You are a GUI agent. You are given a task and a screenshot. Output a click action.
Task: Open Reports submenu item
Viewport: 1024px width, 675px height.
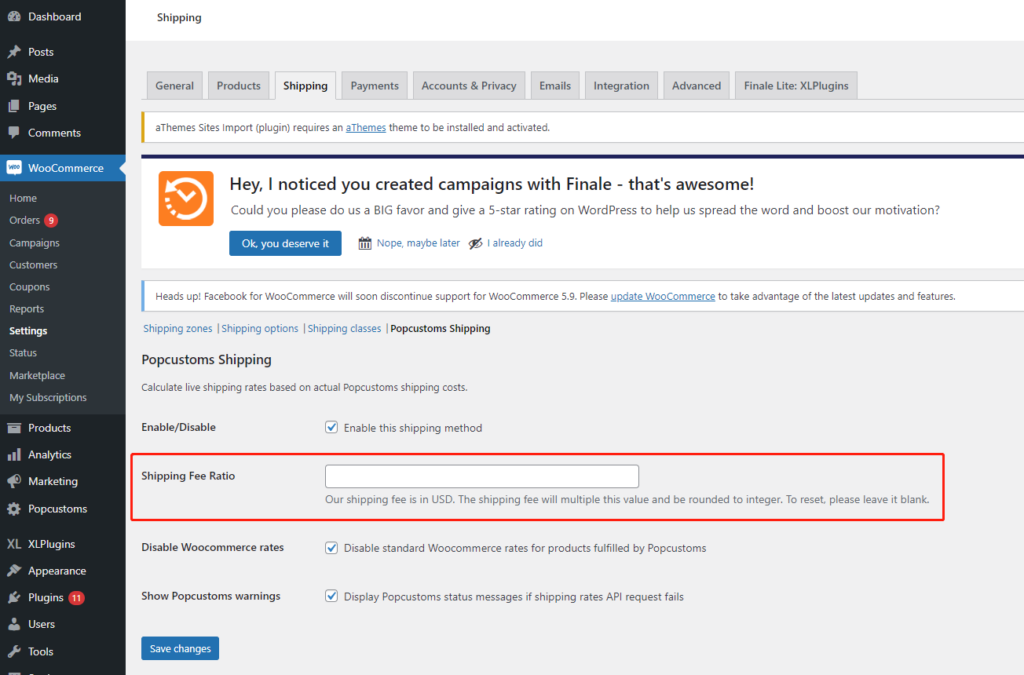coord(27,309)
